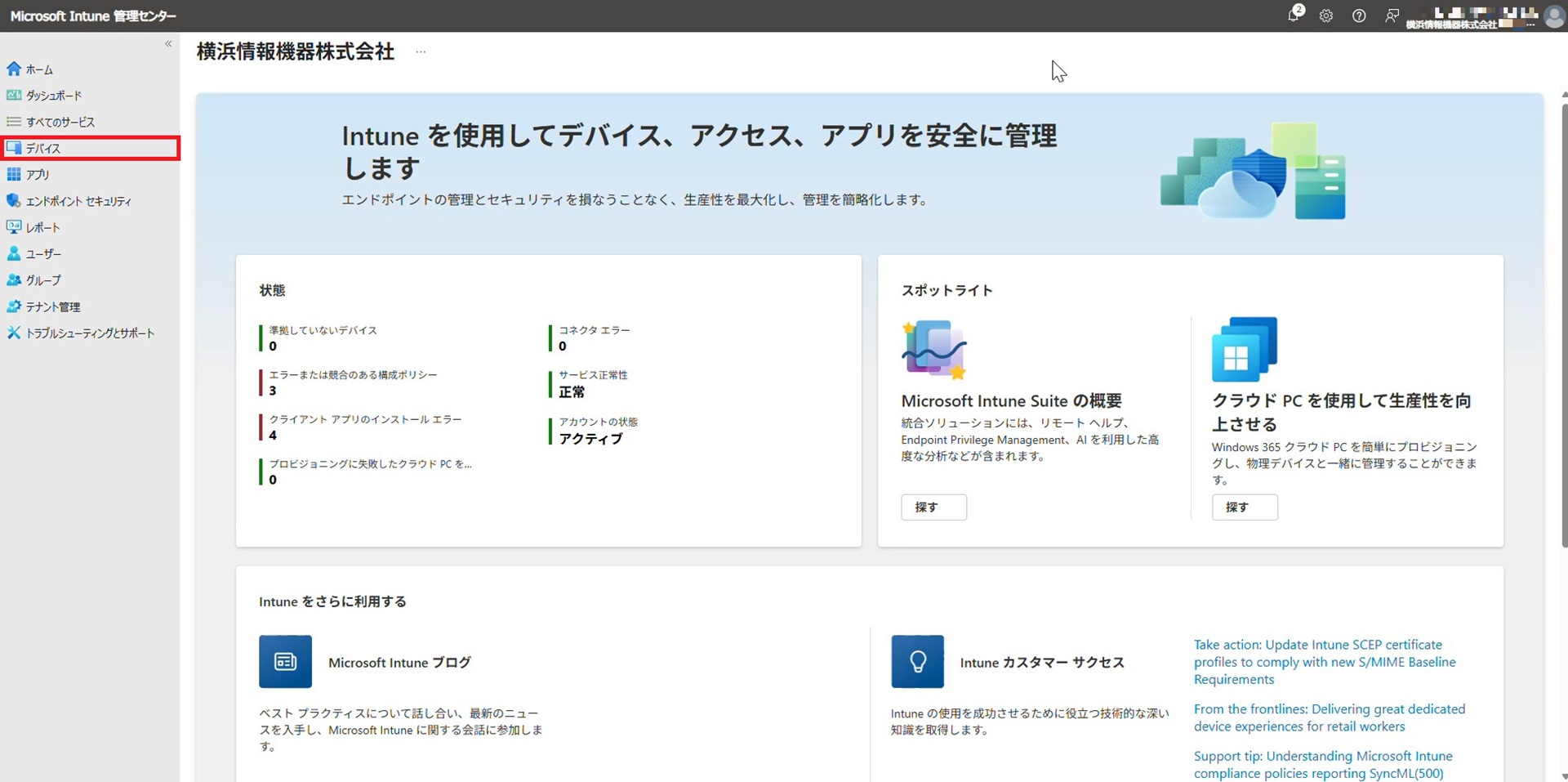Collapse the left navigation sidebar
Screen dimensions: 1568x782
[168, 44]
